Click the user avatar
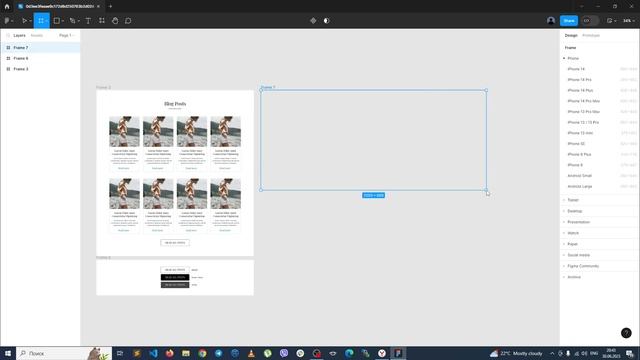640x360 pixels. pos(551,21)
